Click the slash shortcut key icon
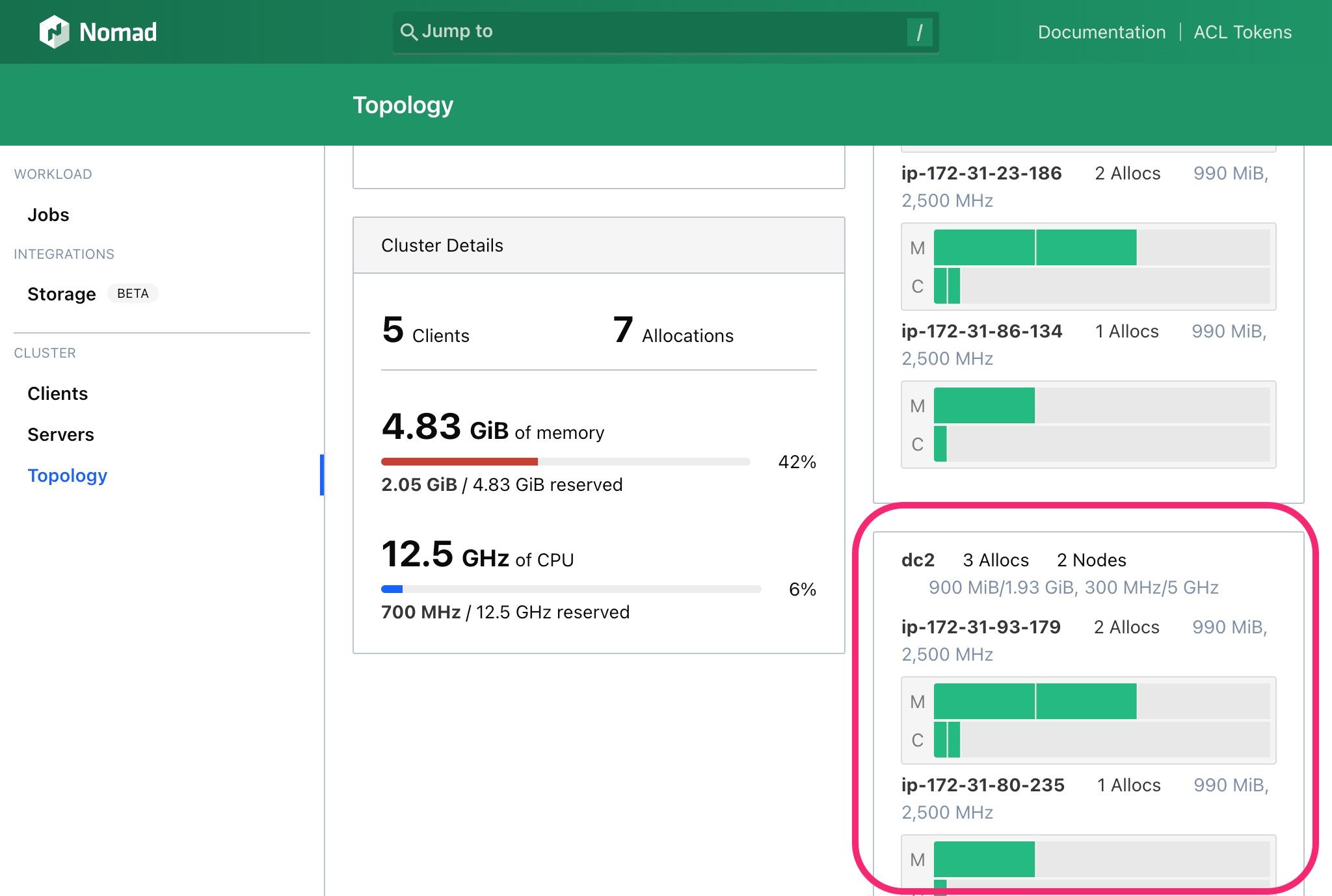The height and width of the screenshot is (896, 1332). (x=920, y=32)
